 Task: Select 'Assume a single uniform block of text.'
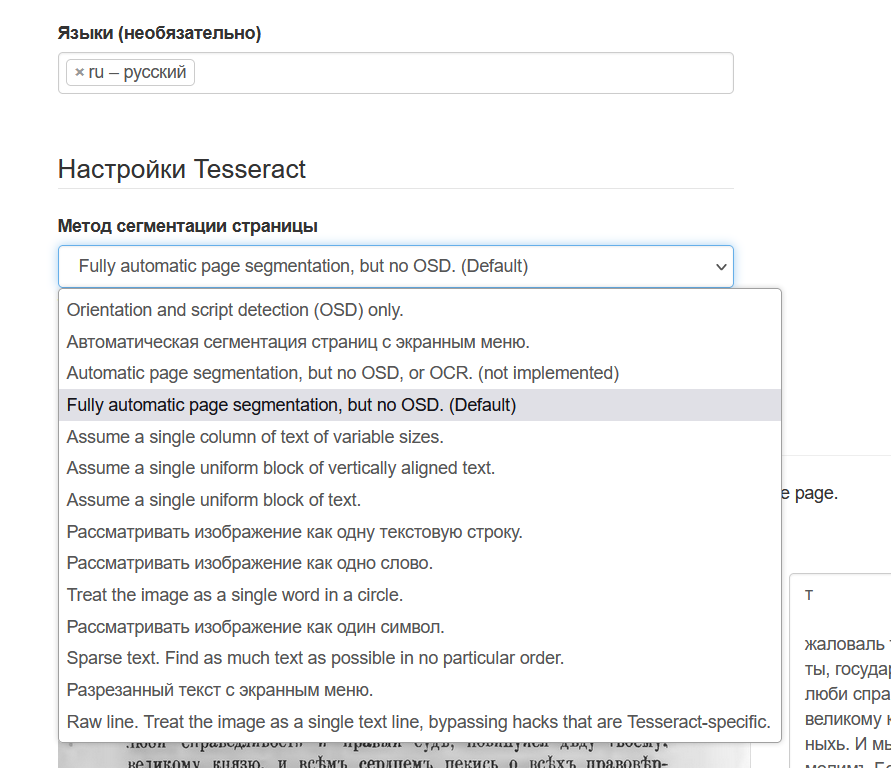420,500
